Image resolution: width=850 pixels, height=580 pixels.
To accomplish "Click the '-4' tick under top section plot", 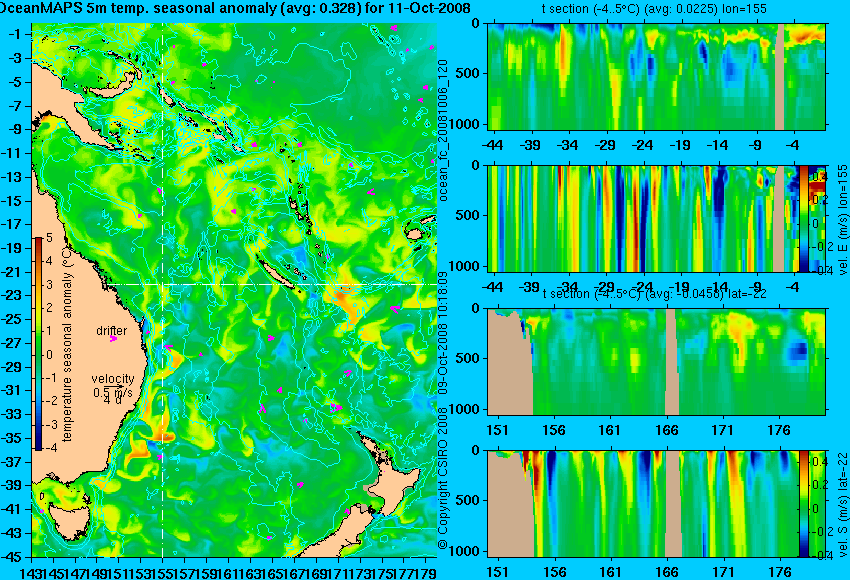I will pos(793,145).
